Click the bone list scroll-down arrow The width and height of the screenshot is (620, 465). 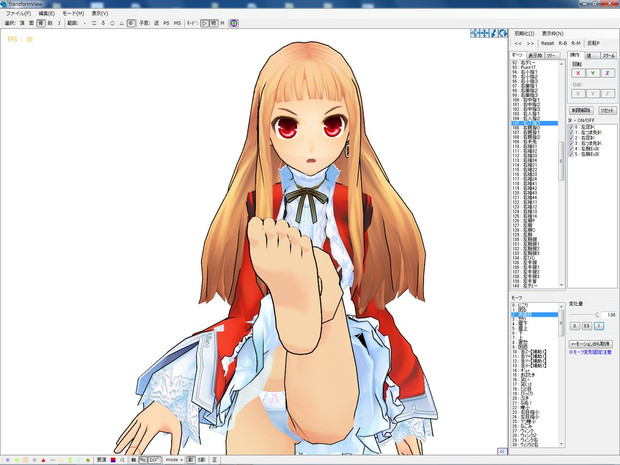(561, 285)
